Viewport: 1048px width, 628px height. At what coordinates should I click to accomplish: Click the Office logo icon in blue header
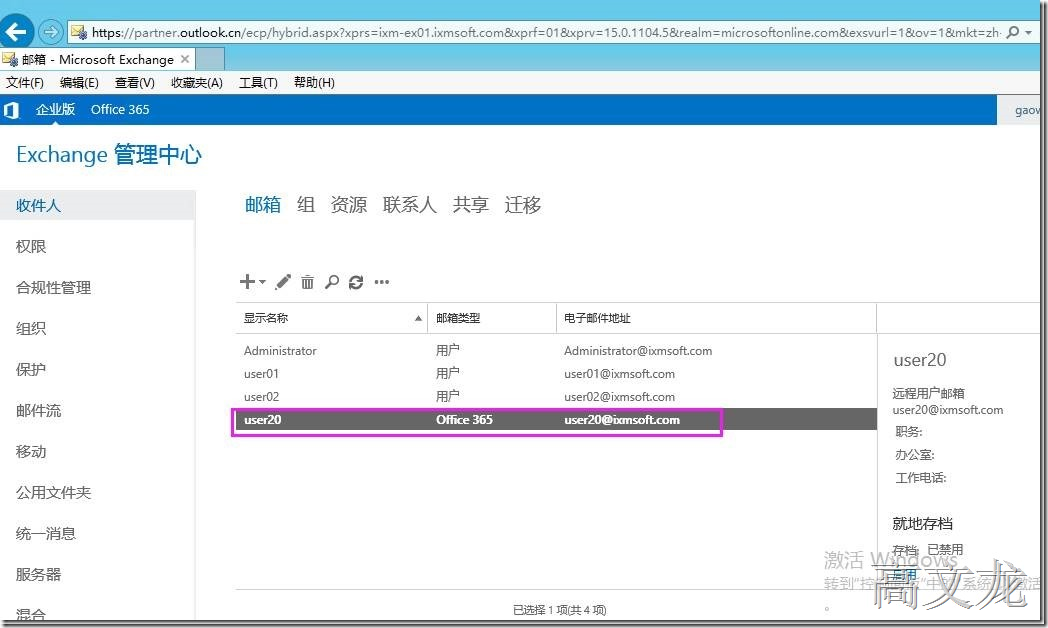click(x=11, y=110)
